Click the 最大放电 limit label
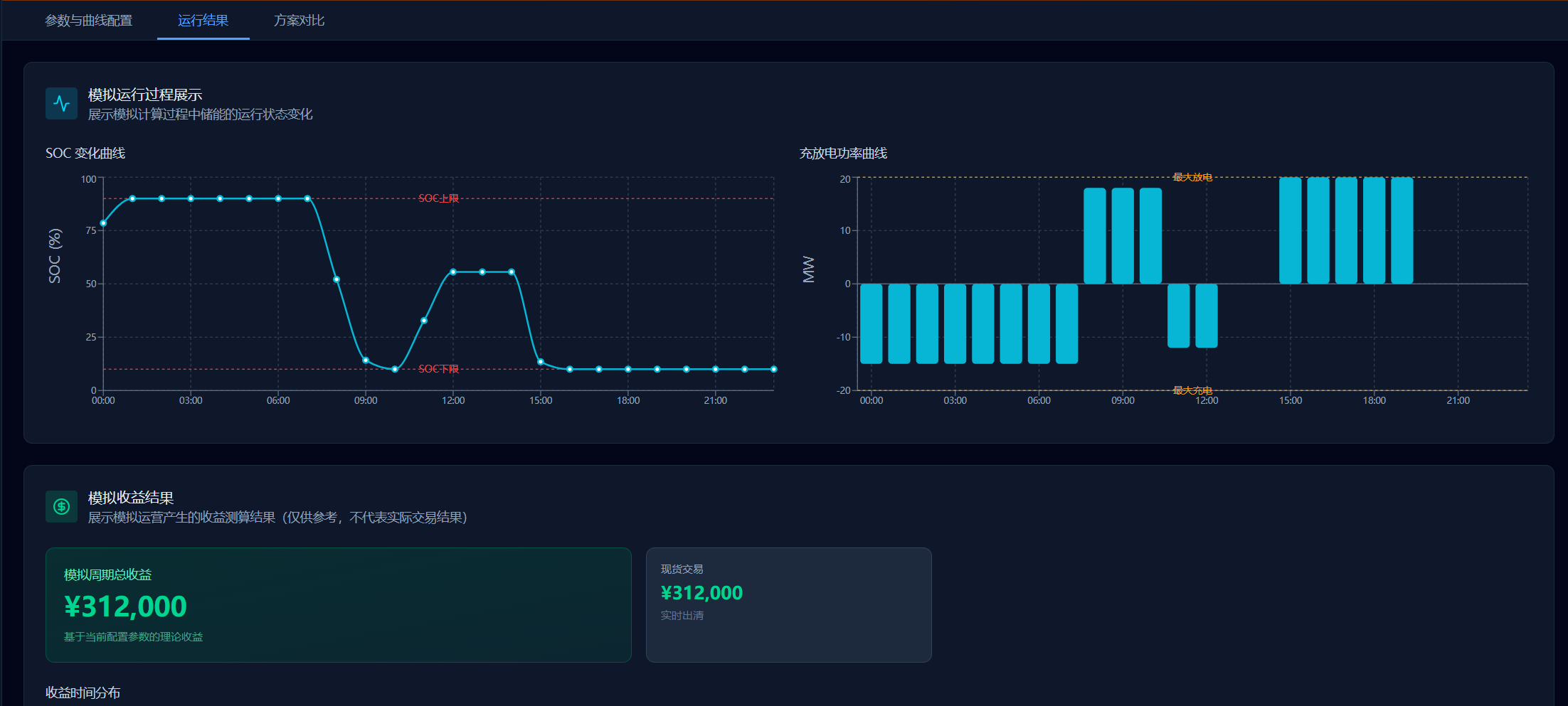The height and width of the screenshot is (706, 1568). coord(1192,177)
